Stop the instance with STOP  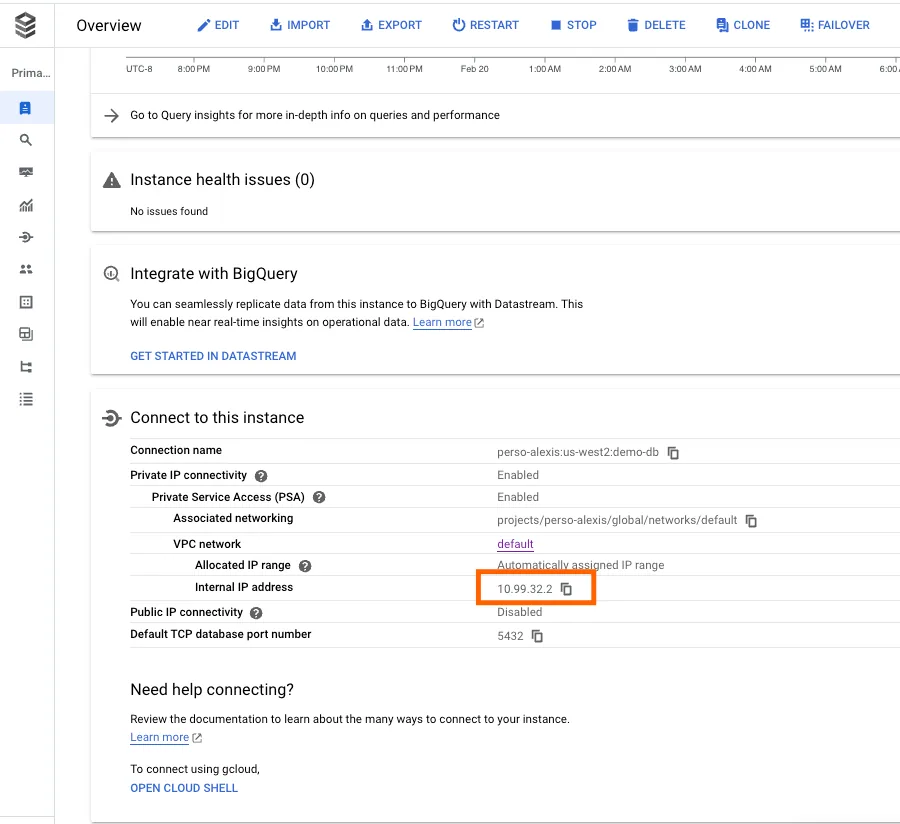(573, 25)
